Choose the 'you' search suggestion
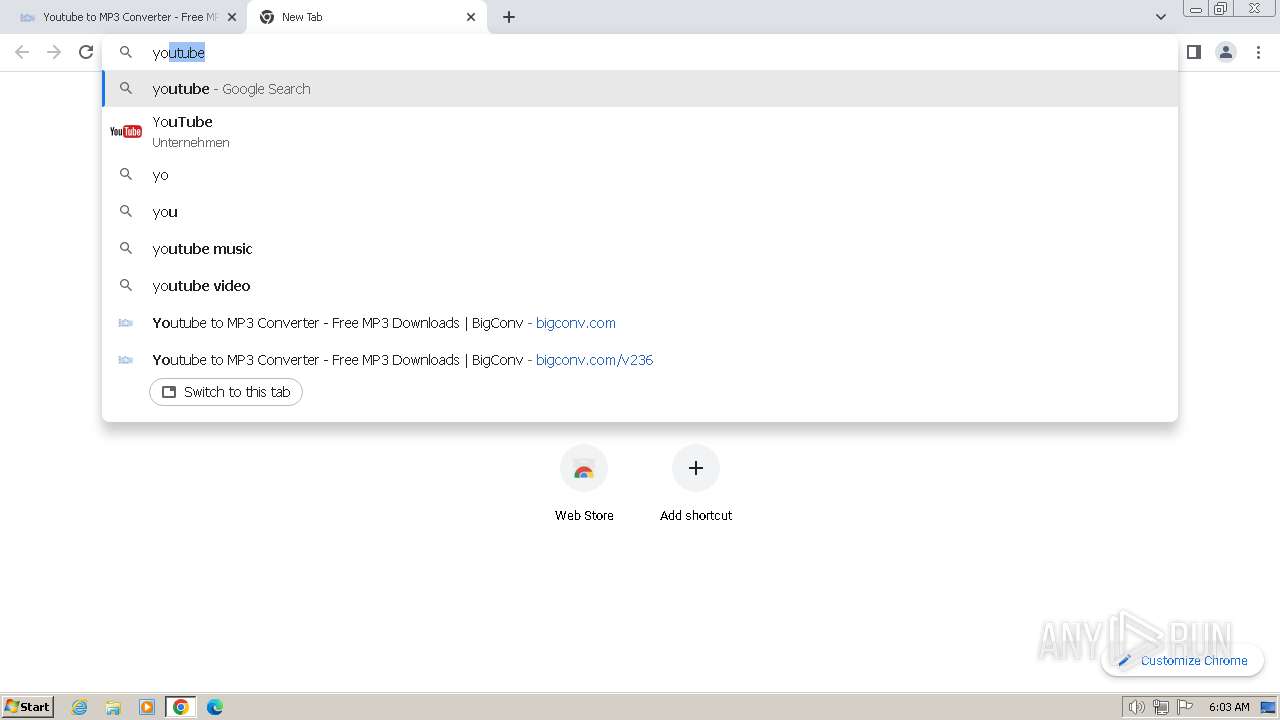The width and height of the screenshot is (1280, 720). 640,212
